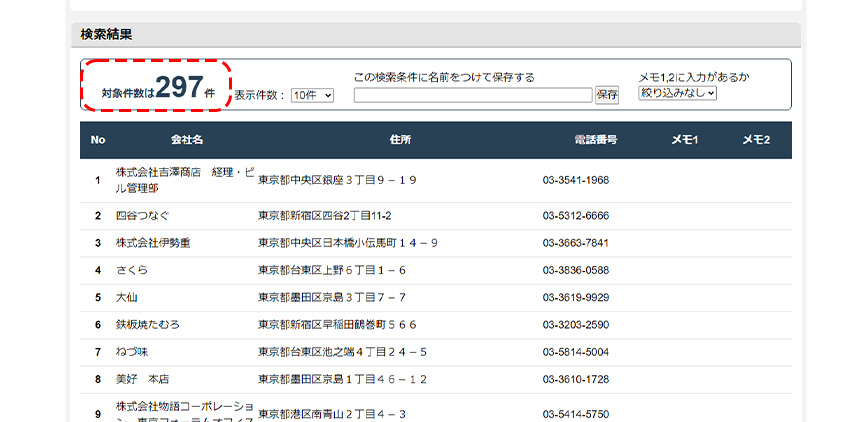
Task: Click address 東京都中央区日本橋小伝馬町14-9
Action: [x=348, y=243]
